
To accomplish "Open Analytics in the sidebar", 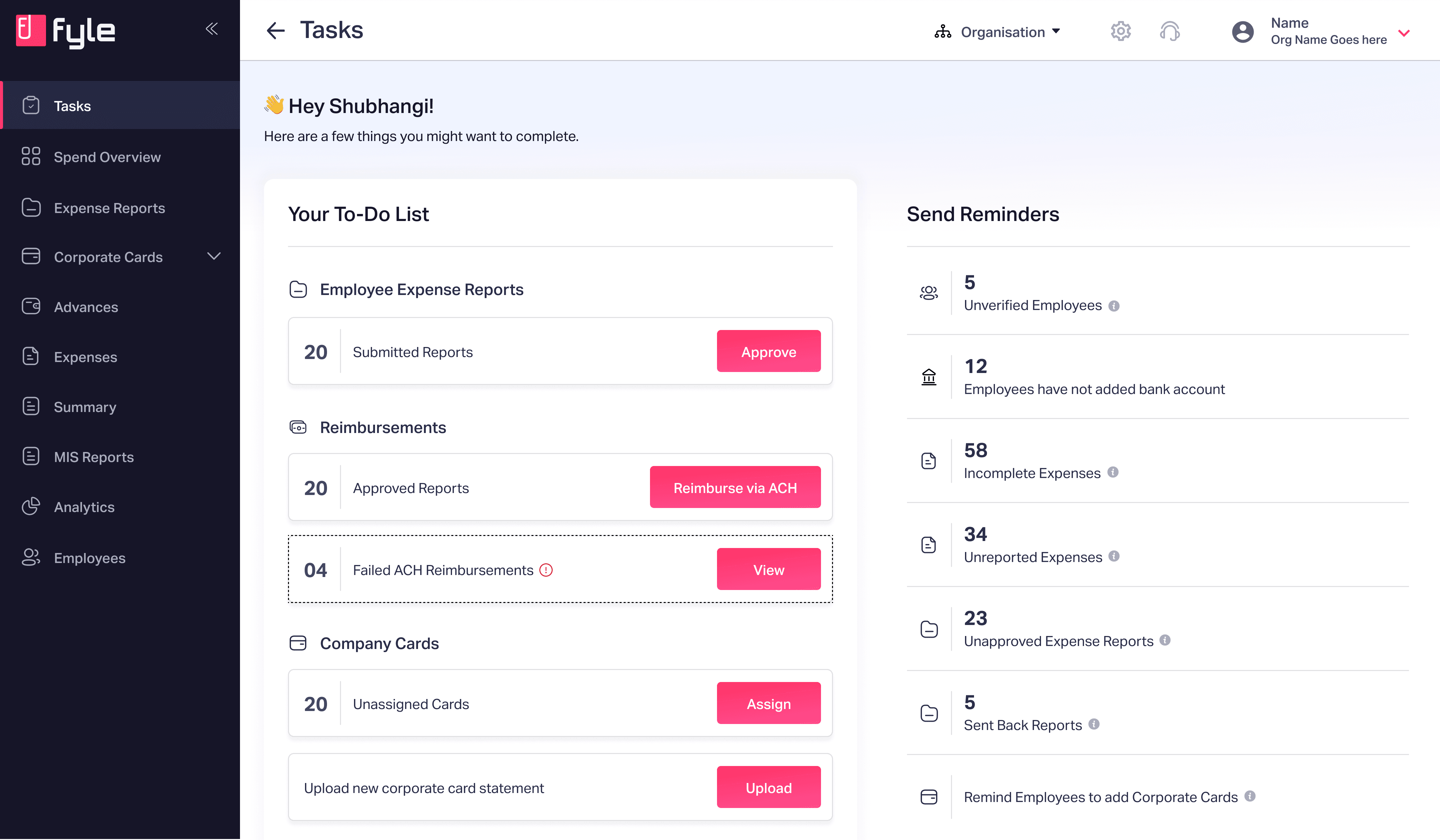I will (84, 507).
